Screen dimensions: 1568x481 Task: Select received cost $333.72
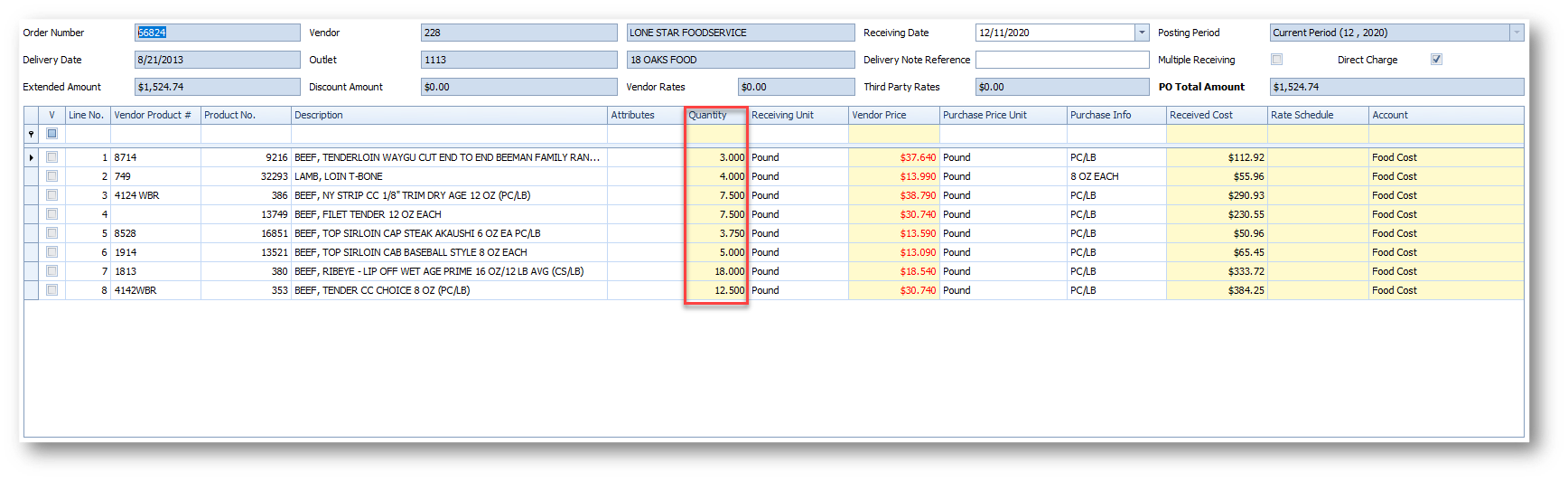click(x=1216, y=271)
